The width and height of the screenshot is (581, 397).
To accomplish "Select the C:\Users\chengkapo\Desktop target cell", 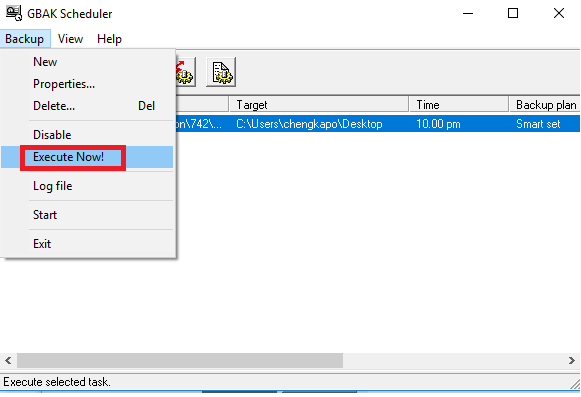I will click(x=309, y=124).
